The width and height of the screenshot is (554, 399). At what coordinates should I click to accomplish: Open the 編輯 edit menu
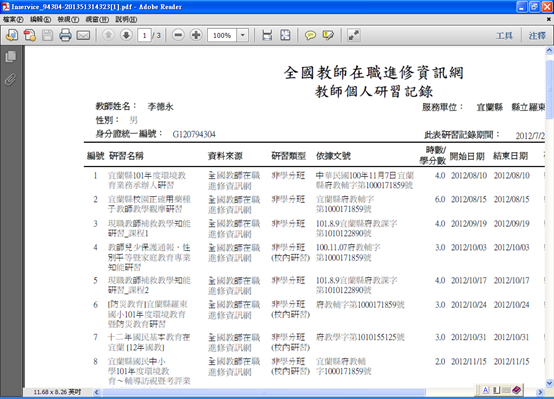click(40, 19)
